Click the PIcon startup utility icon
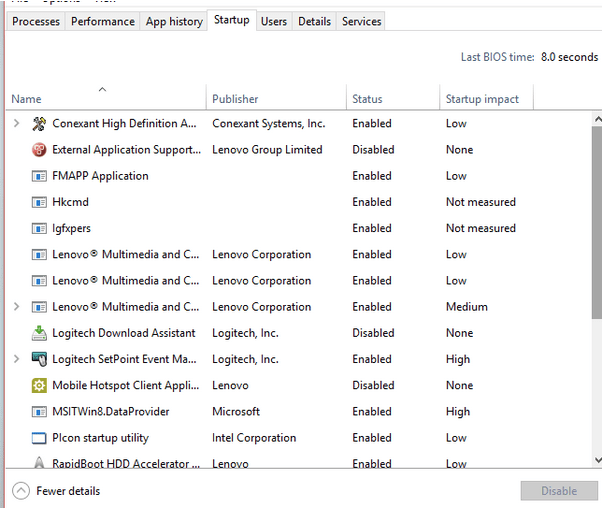This screenshot has width=607, height=509. tap(39, 438)
